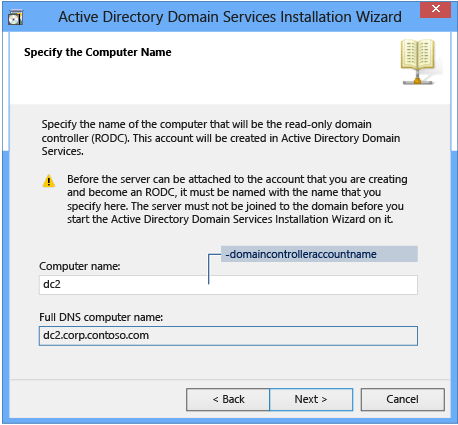Click the Next > button
Screen dimensions: 458x425
tap(311, 399)
